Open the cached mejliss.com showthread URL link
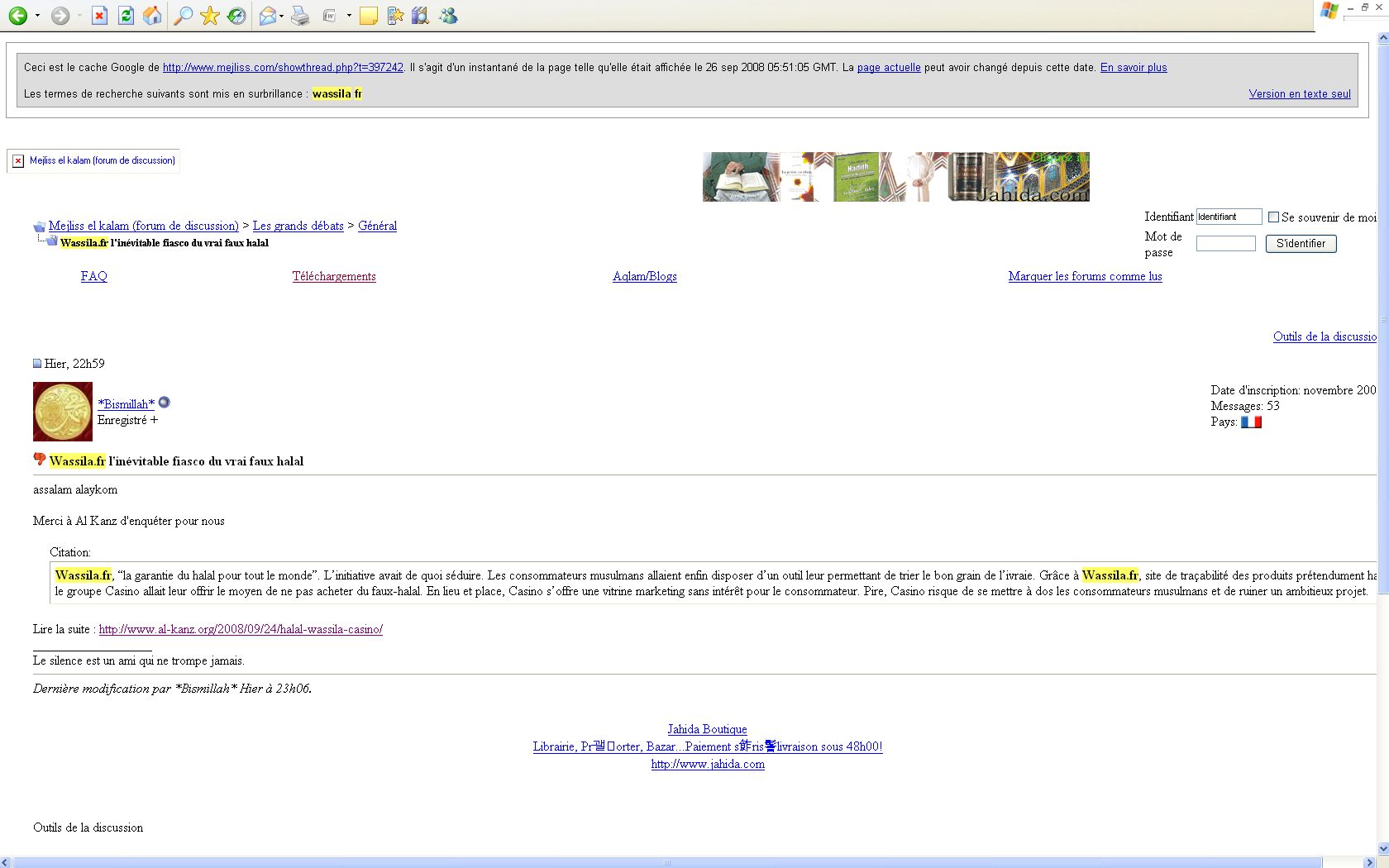The image size is (1389, 868). click(x=283, y=68)
